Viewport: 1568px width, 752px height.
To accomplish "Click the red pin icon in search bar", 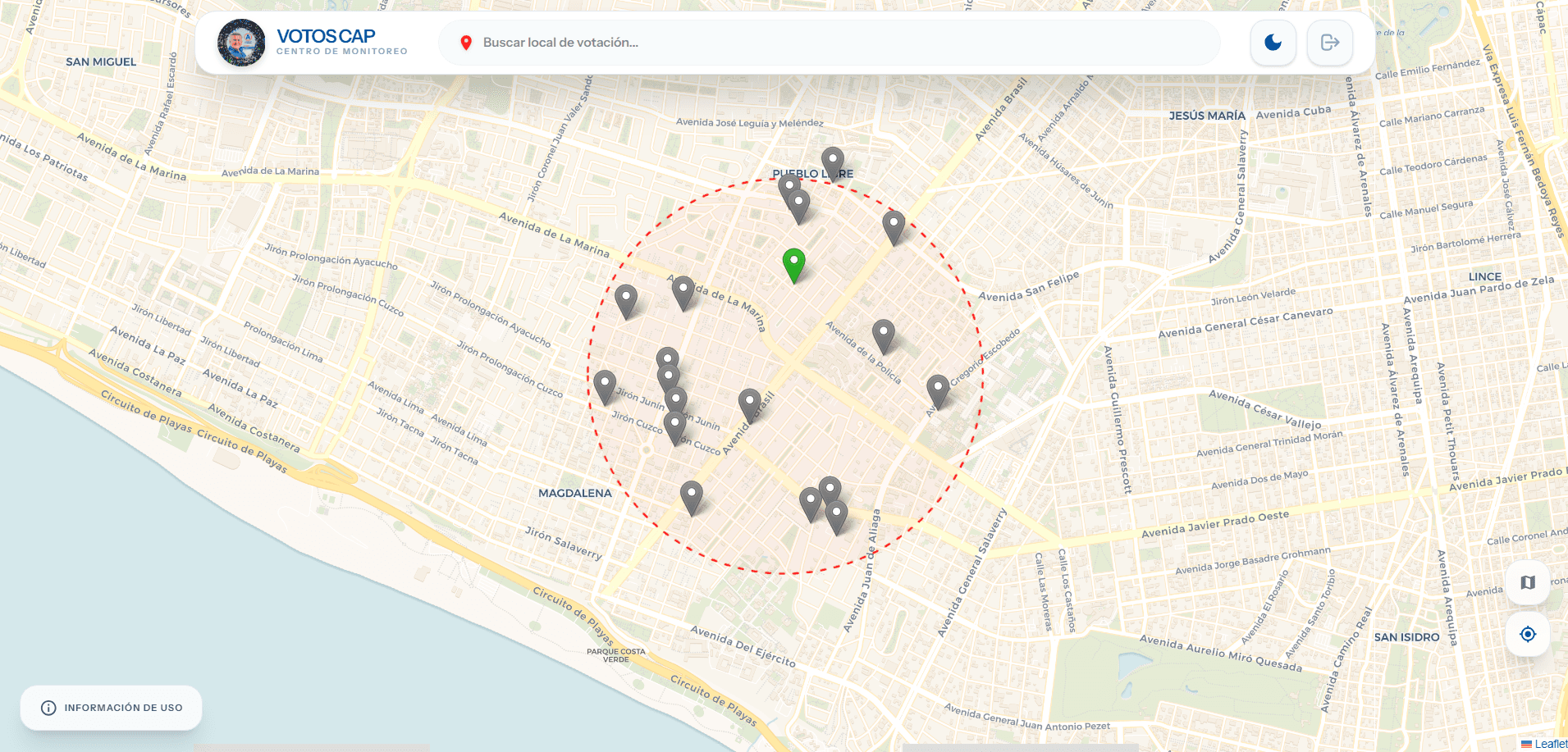I will click(466, 43).
